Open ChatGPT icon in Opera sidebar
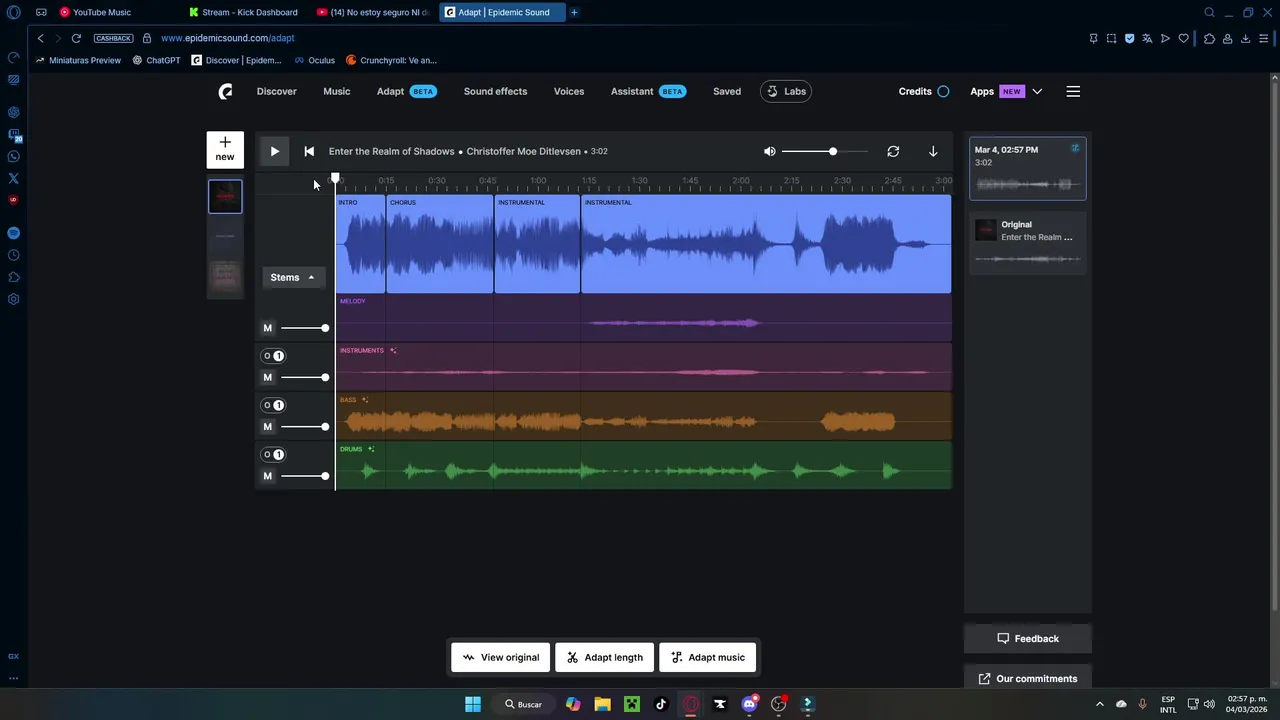This screenshot has height=720, width=1280. (13, 112)
